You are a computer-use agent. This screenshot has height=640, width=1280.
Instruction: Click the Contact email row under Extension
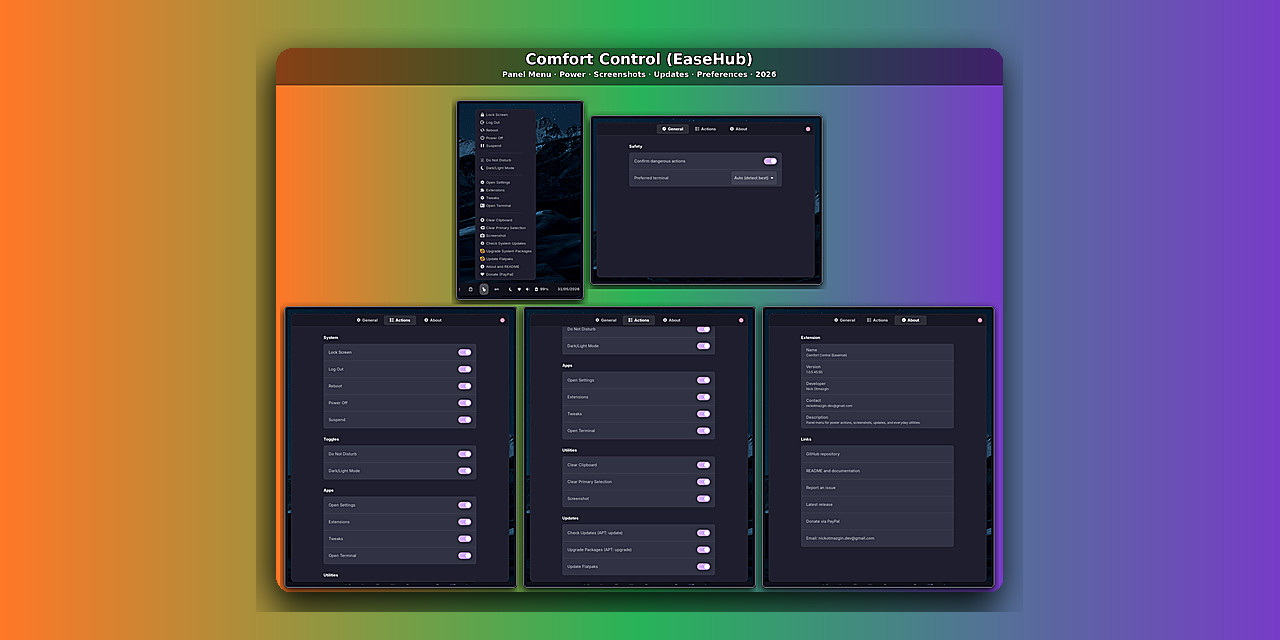point(877,403)
